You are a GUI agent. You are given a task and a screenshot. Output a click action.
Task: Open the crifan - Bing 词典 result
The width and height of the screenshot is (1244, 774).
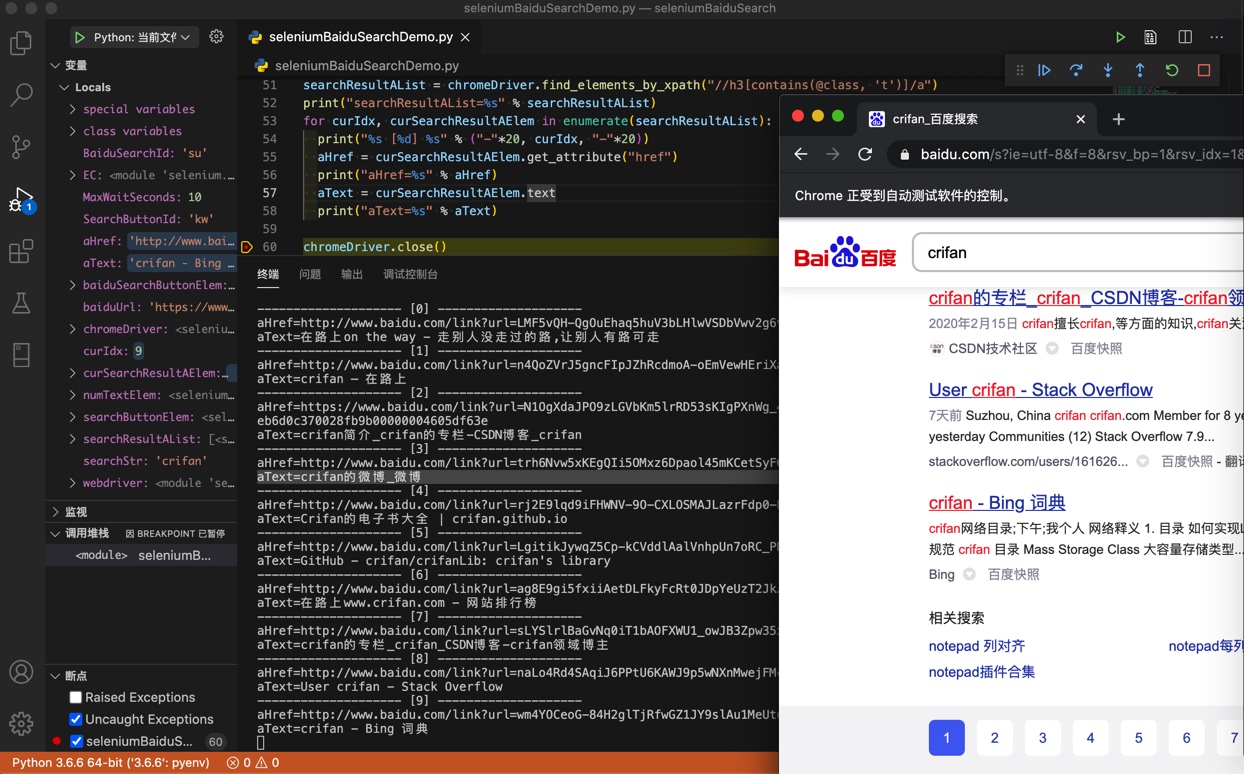(997, 503)
